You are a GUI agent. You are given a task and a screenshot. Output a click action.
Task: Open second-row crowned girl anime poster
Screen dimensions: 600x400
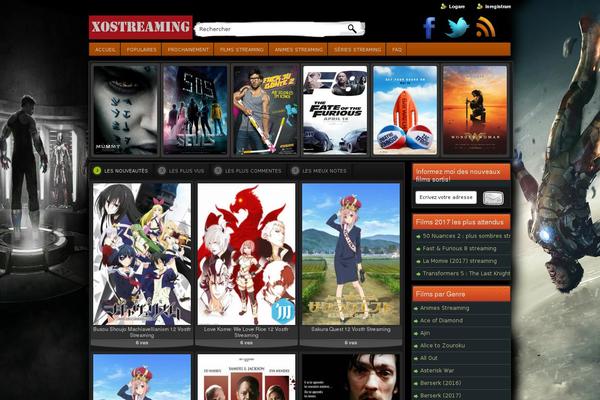click(142, 377)
